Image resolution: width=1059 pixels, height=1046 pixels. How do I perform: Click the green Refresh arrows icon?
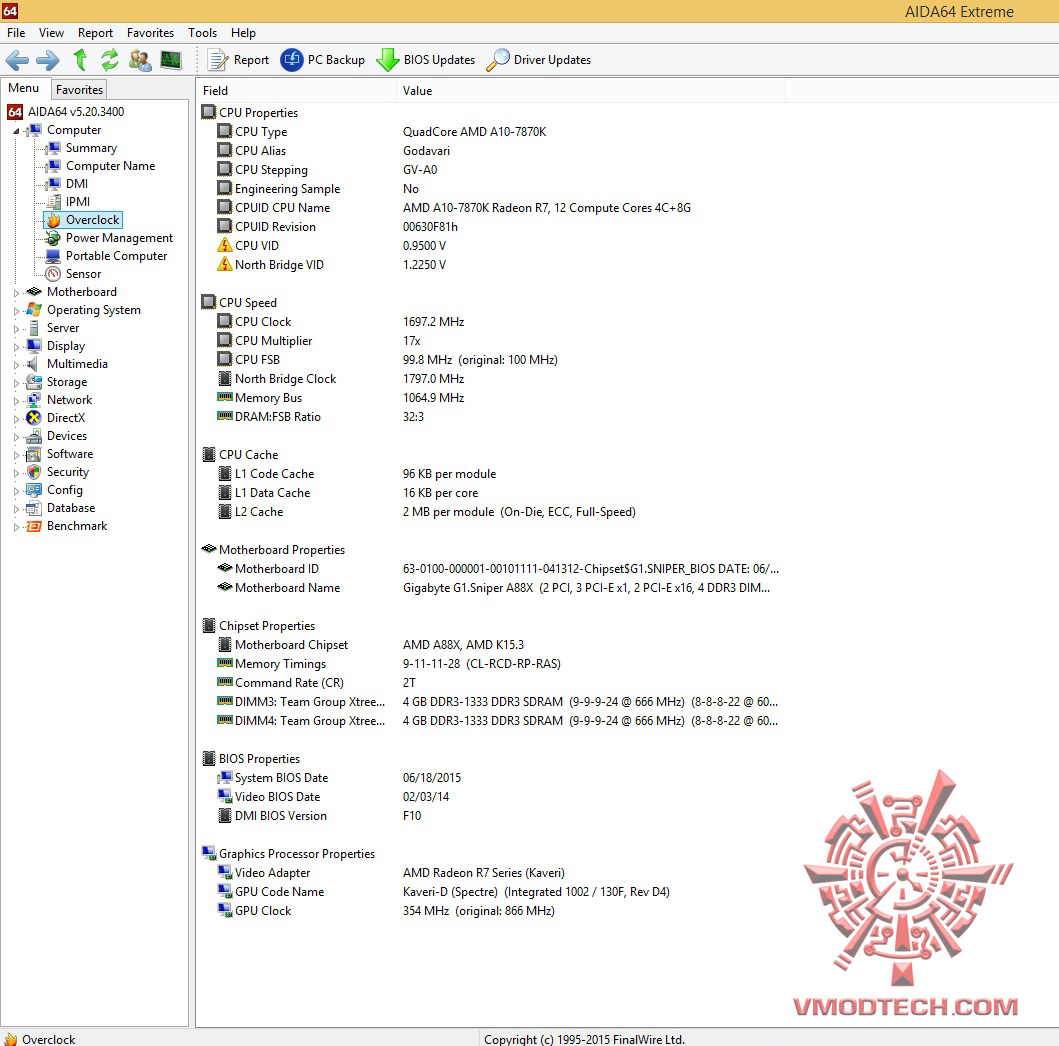point(109,60)
